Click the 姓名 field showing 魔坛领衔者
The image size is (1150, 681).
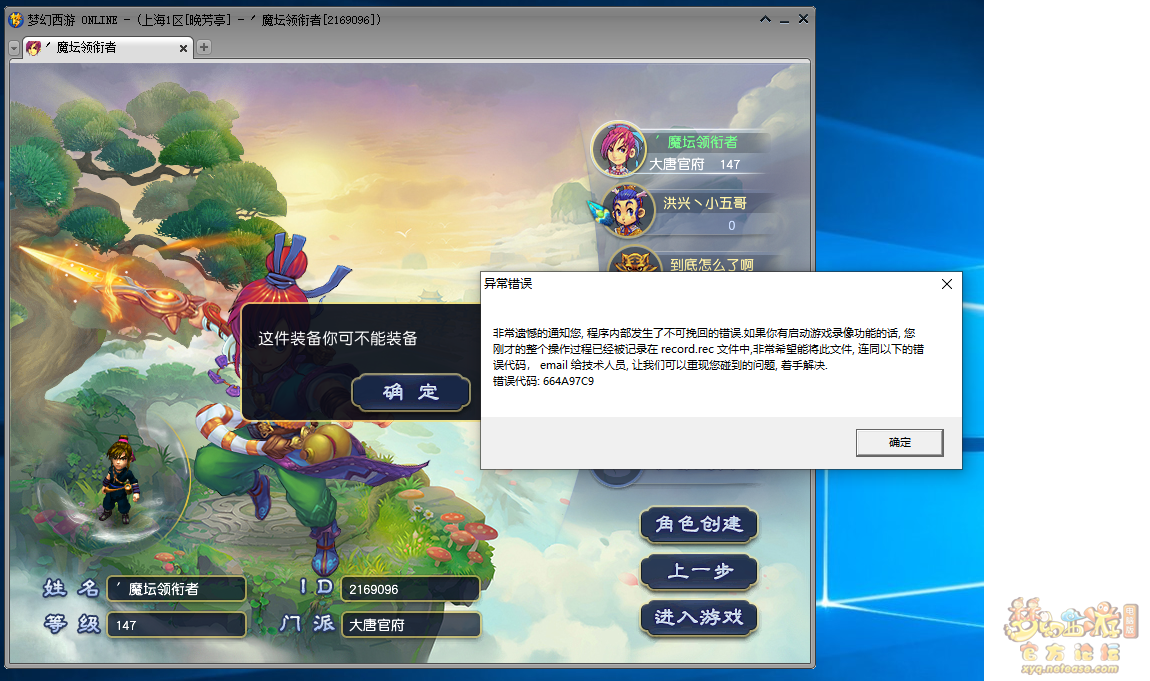pyautogui.click(x=176, y=589)
